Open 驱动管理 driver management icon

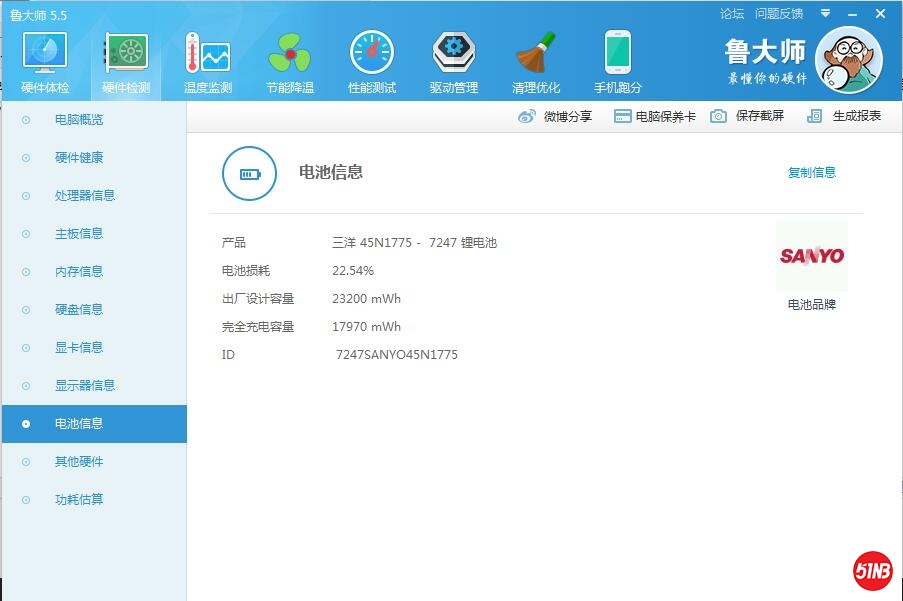454,53
